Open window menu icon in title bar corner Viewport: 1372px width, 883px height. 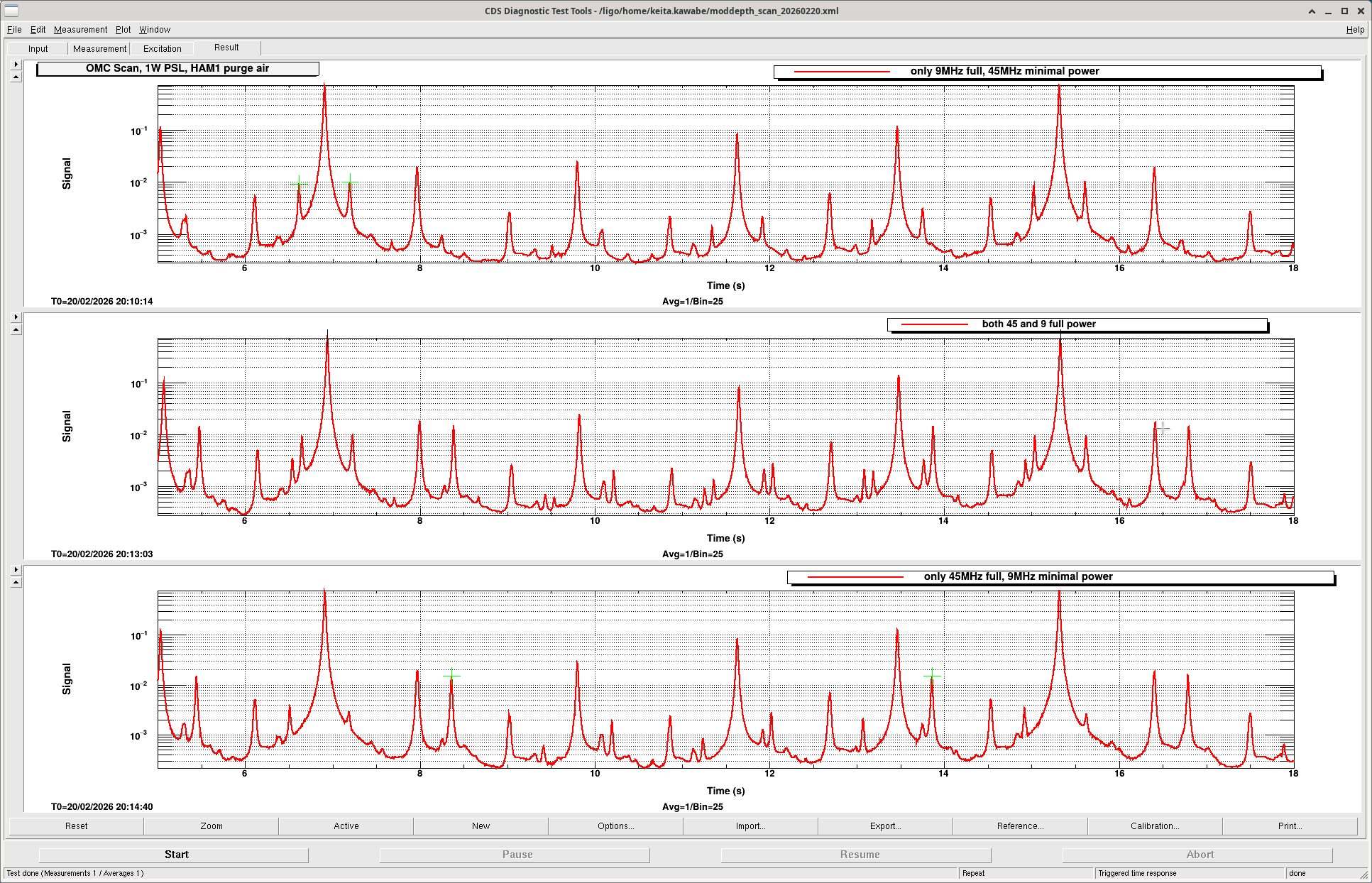click(11, 11)
